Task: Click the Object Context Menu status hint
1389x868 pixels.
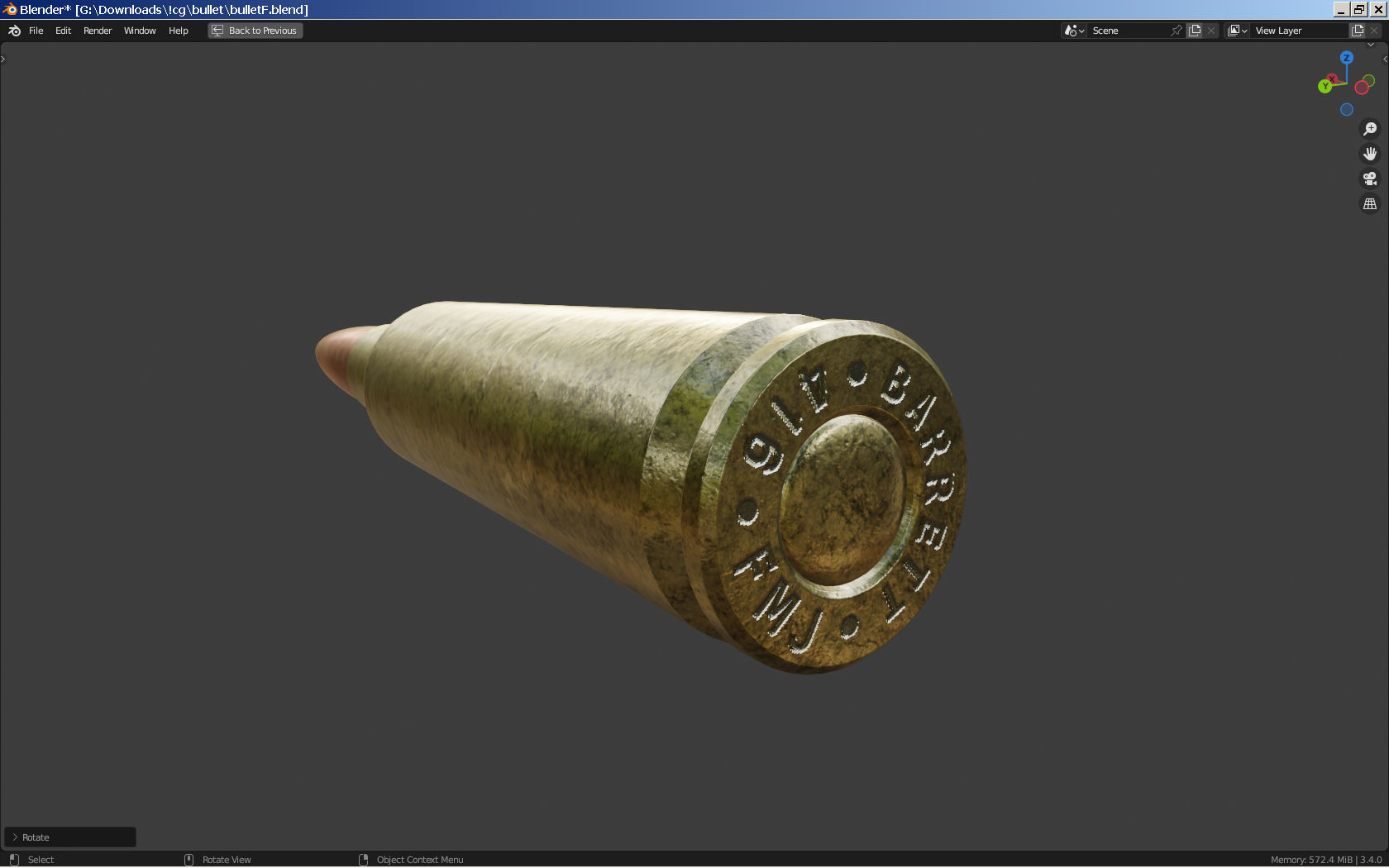Action: click(x=420, y=860)
